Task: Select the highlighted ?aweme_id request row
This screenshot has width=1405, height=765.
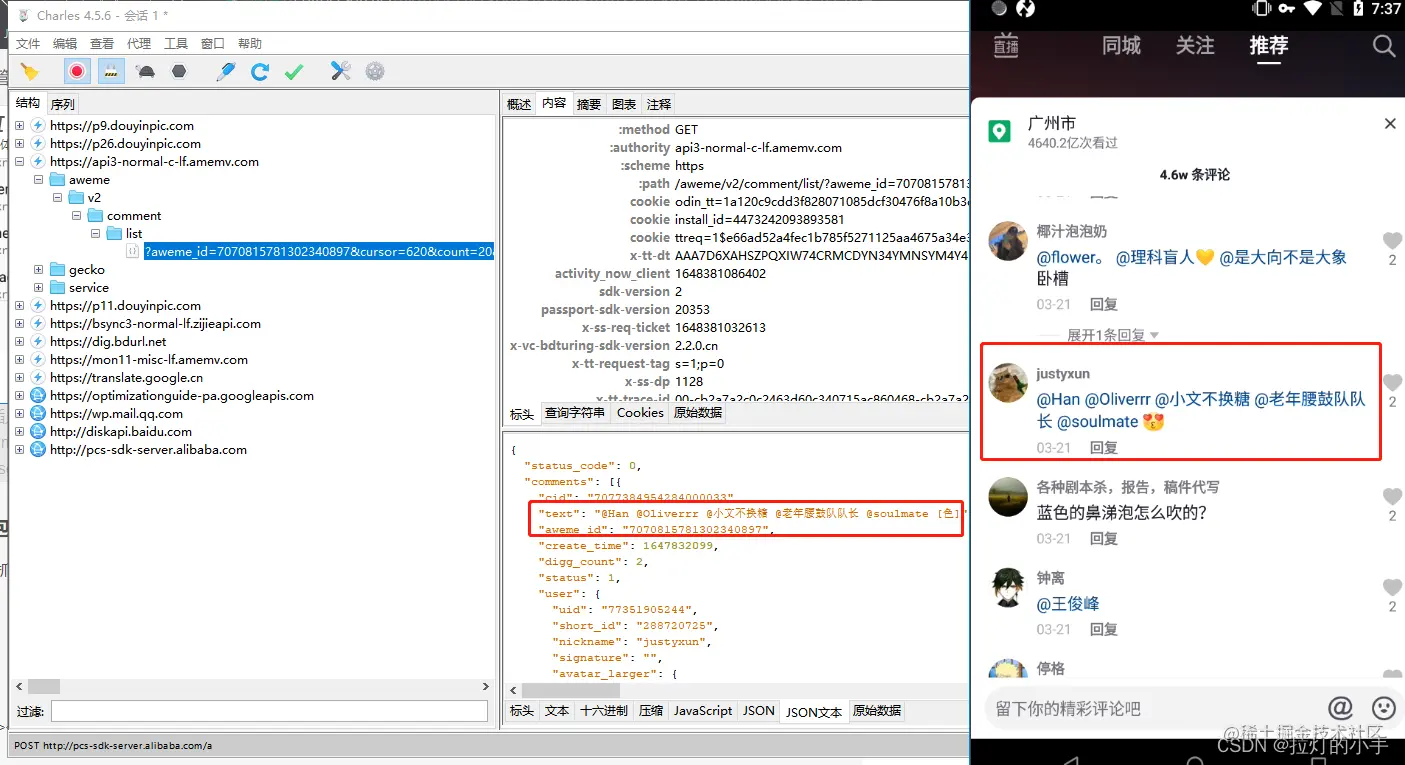Action: click(318, 252)
